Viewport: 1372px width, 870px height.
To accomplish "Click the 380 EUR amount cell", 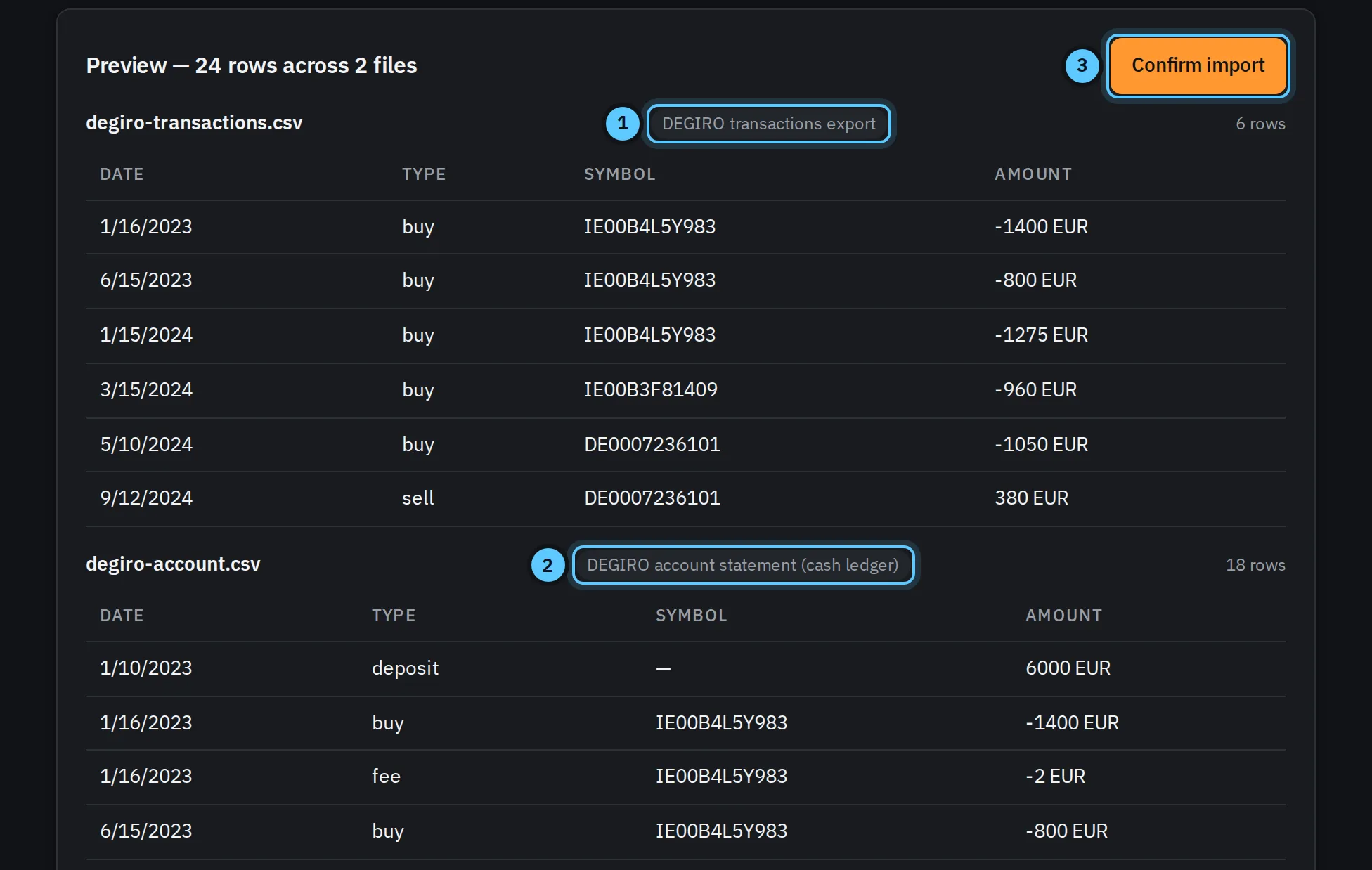I will [x=1031, y=498].
